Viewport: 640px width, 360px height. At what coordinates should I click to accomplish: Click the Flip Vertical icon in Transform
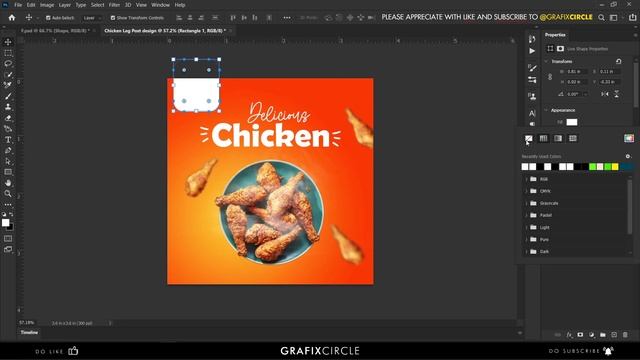[x=616, y=94]
